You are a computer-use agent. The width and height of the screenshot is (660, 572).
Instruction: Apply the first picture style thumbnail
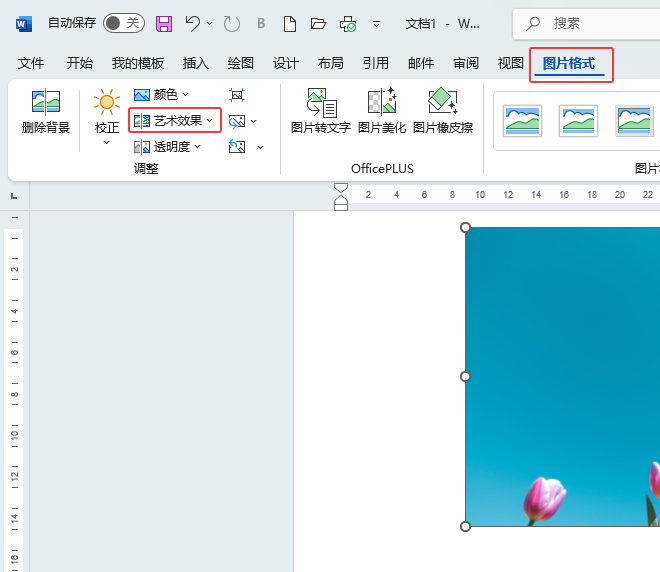(522, 121)
